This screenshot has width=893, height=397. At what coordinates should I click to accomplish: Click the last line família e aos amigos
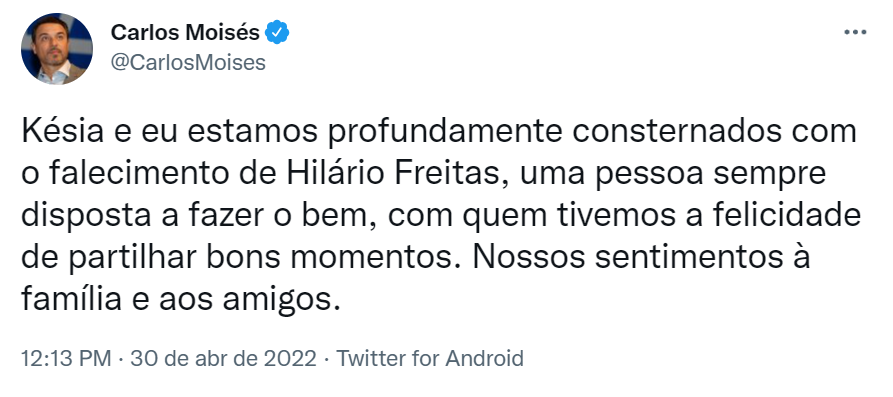point(181,299)
